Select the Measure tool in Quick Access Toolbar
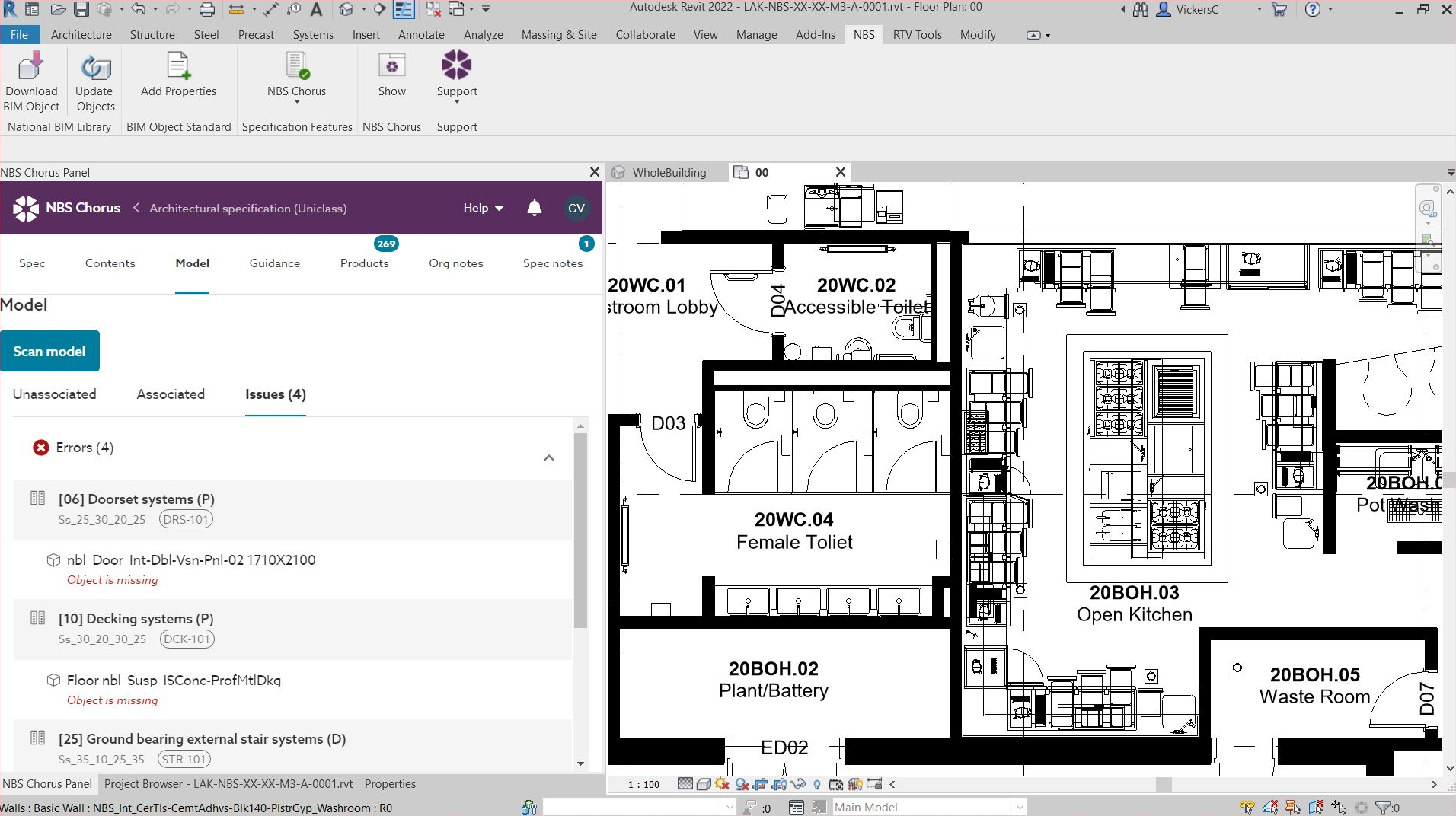1456x816 pixels. tap(238, 9)
